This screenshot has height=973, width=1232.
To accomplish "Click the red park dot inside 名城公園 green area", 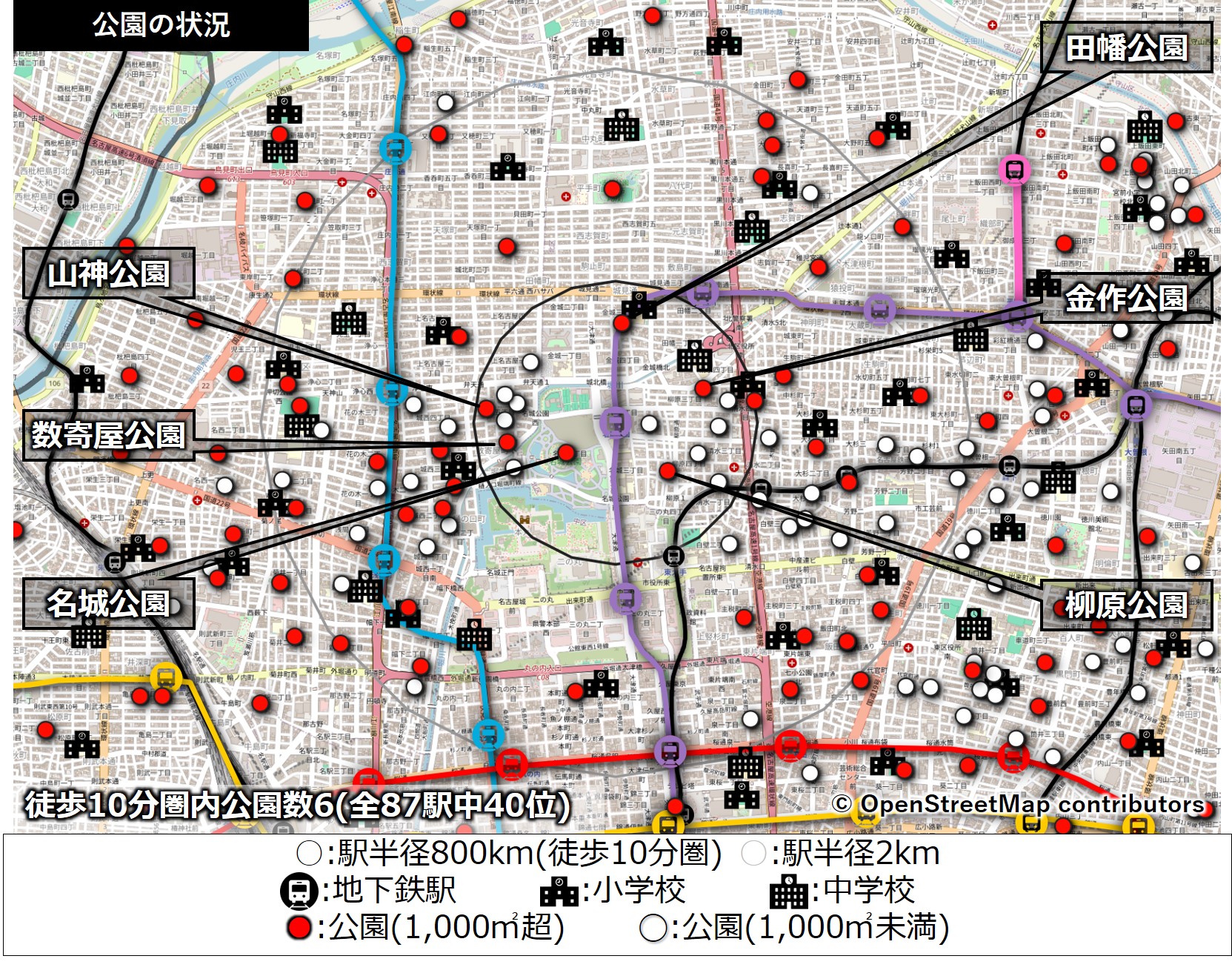I will [x=566, y=452].
